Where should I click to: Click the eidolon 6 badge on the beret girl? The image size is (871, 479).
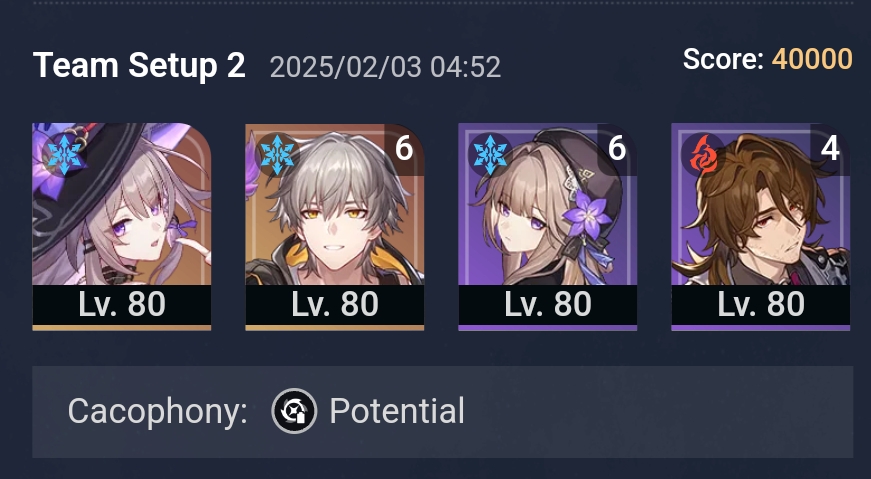coord(617,149)
